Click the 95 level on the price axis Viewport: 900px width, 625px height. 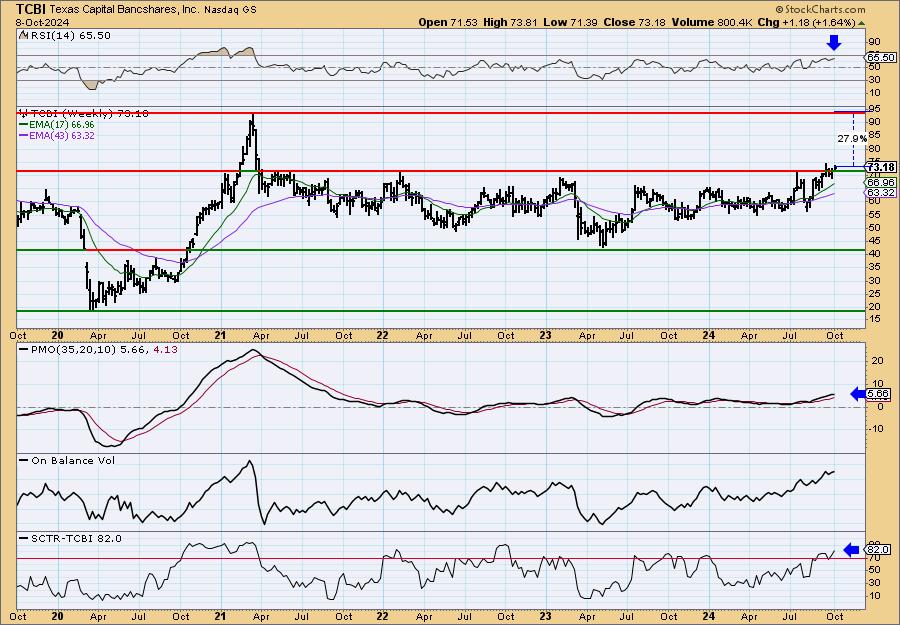874,108
